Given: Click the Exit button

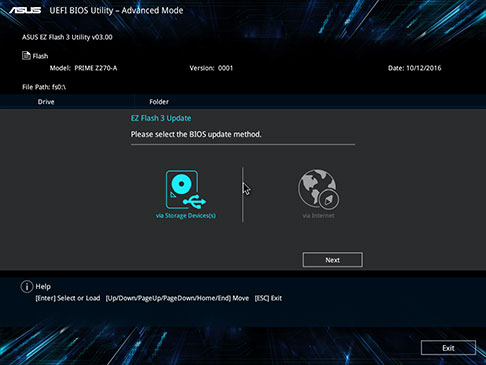Looking at the screenshot, I should tap(448, 348).
